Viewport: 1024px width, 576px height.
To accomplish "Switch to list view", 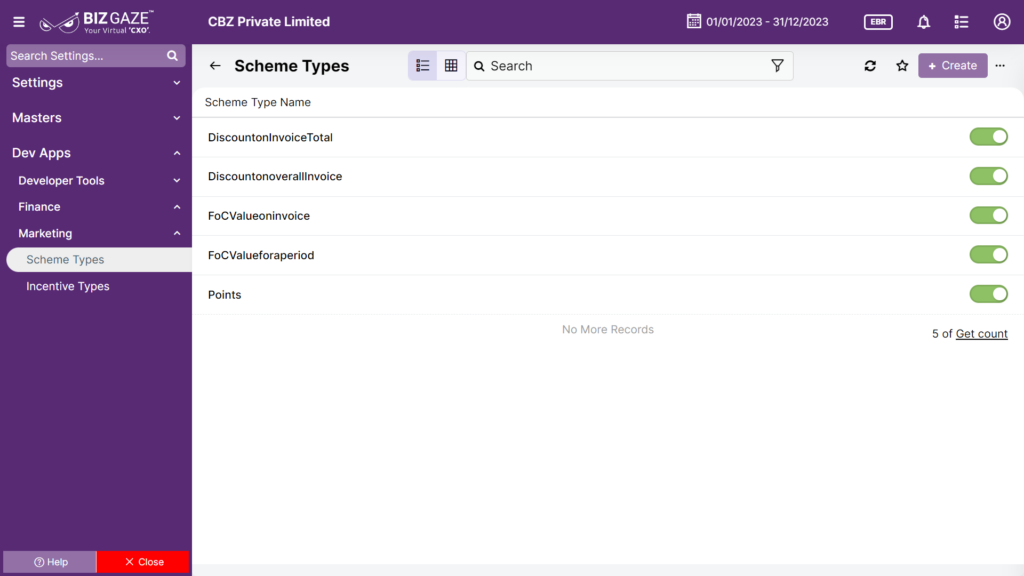I will coord(423,66).
